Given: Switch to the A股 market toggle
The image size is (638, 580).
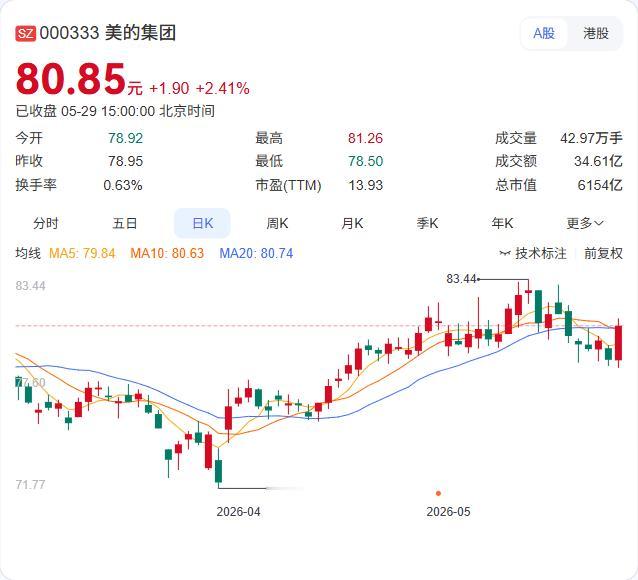Looking at the screenshot, I should click(544, 33).
